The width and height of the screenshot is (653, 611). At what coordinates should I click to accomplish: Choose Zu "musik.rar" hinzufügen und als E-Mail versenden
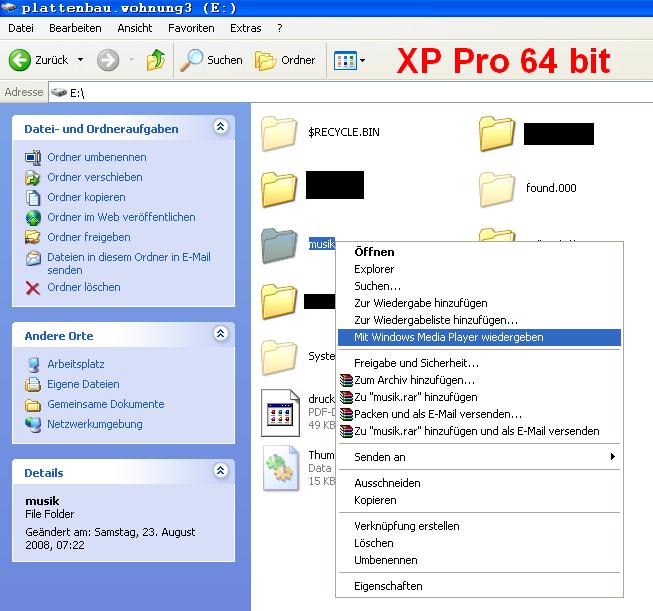tap(479, 431)
